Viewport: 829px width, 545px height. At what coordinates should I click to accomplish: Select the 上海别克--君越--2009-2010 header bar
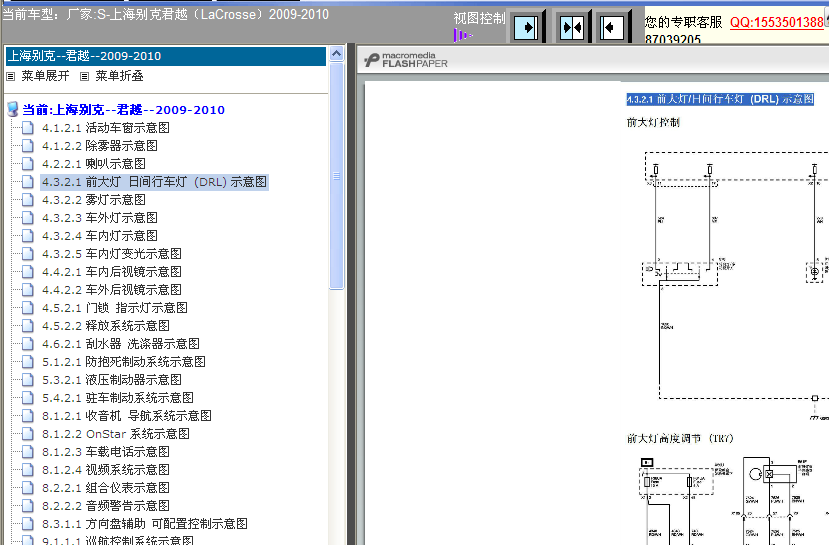[x=165, y=56]
